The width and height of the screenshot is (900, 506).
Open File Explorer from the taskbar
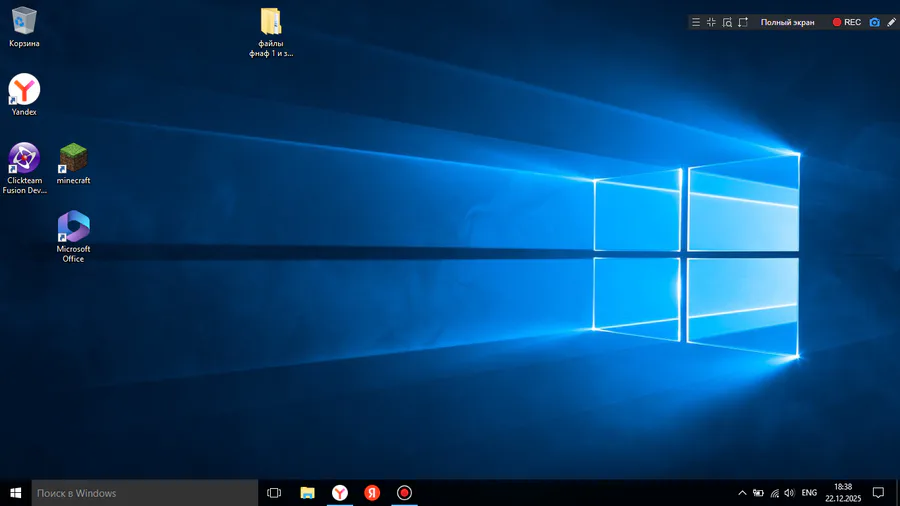point(308,493)
